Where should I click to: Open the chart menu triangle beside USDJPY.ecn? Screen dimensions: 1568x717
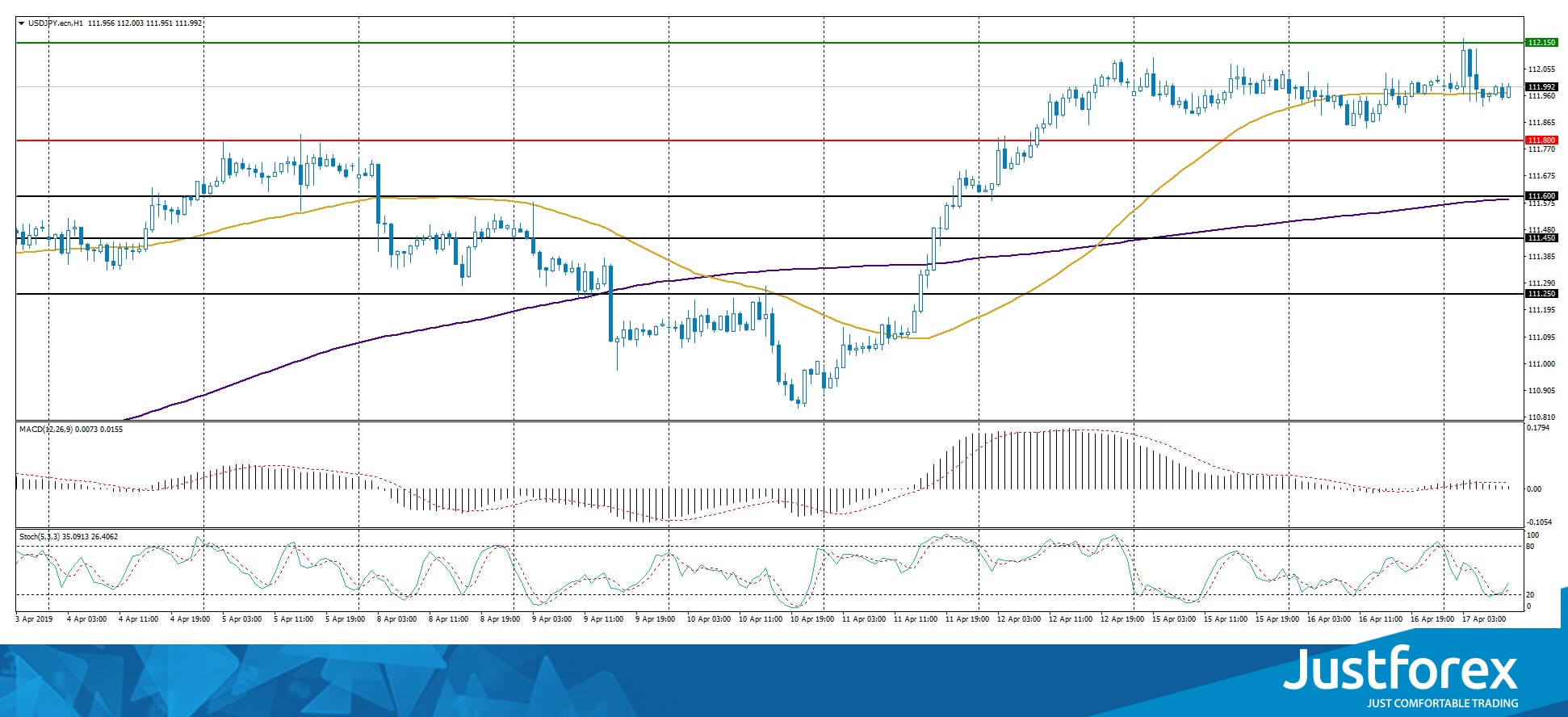(21, 23)
